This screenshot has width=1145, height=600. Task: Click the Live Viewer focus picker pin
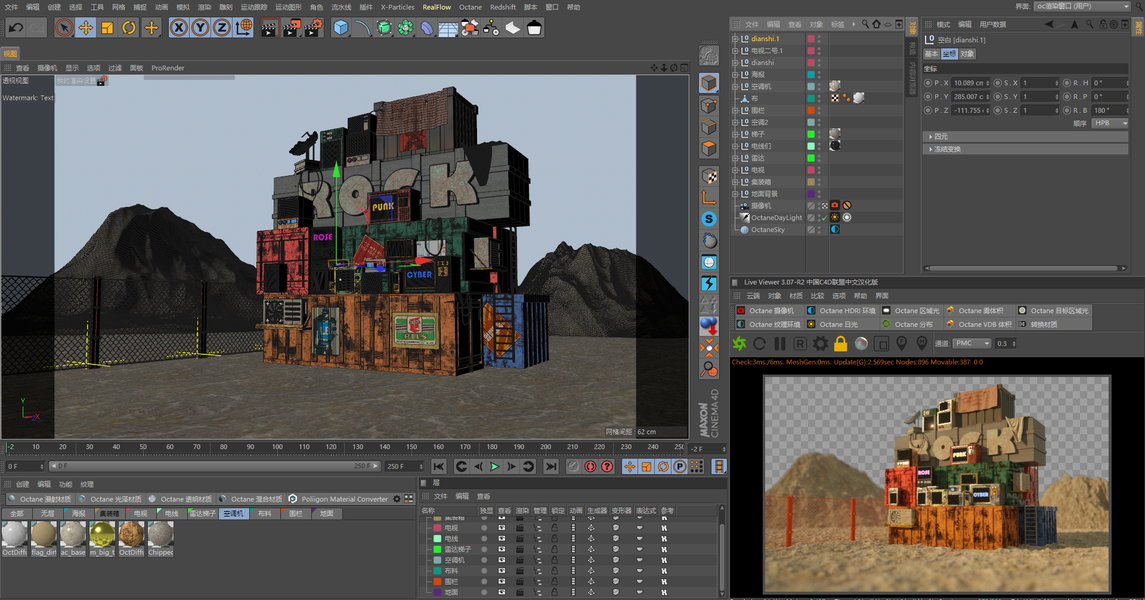[902, 343]
